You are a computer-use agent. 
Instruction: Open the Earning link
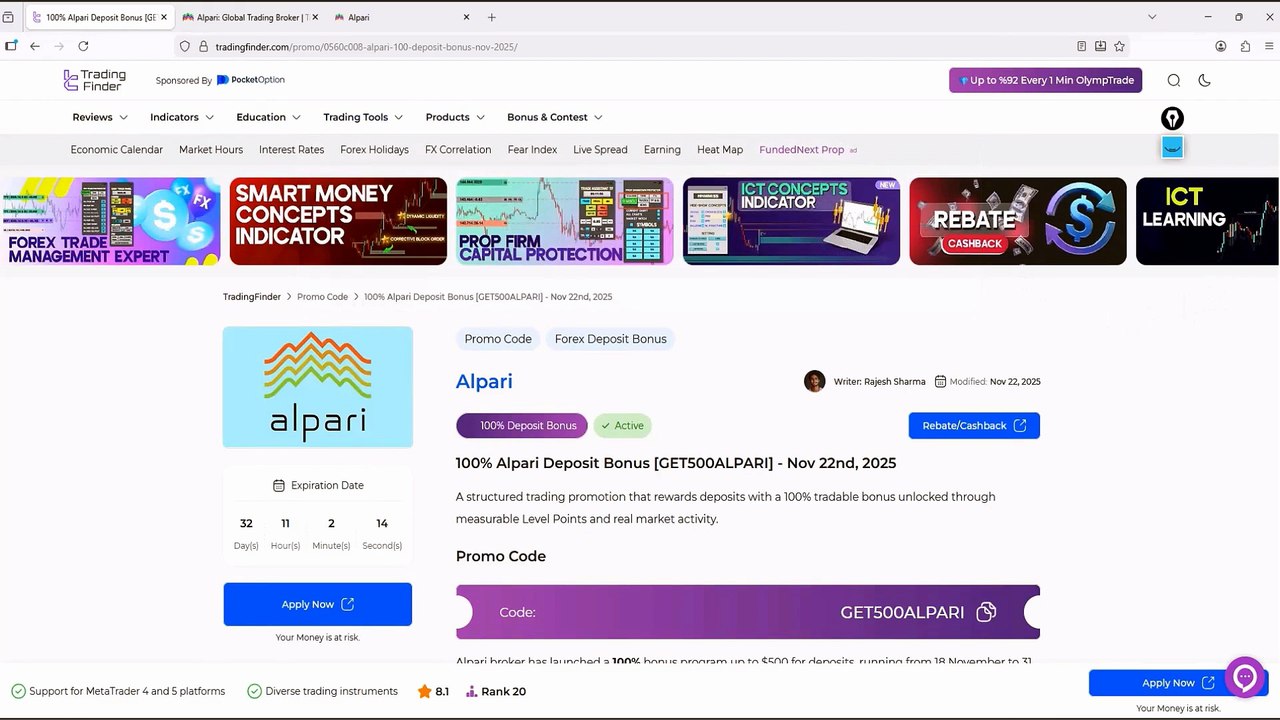coord(662,150)
